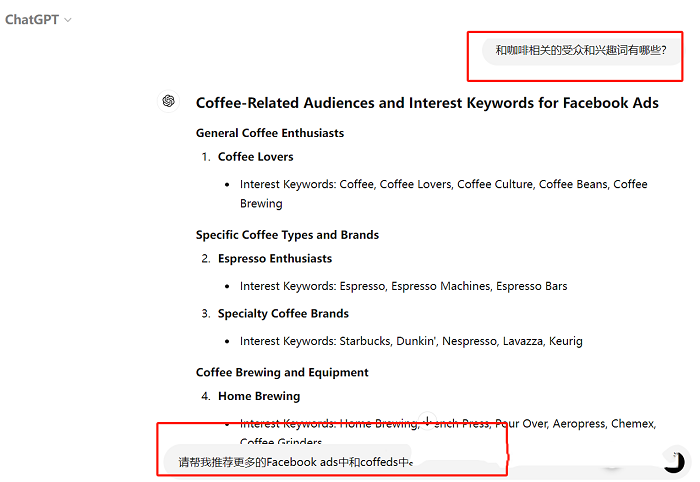Click the Home Brewing list item
The image size is (700, 482).
[x=259, y=396]
